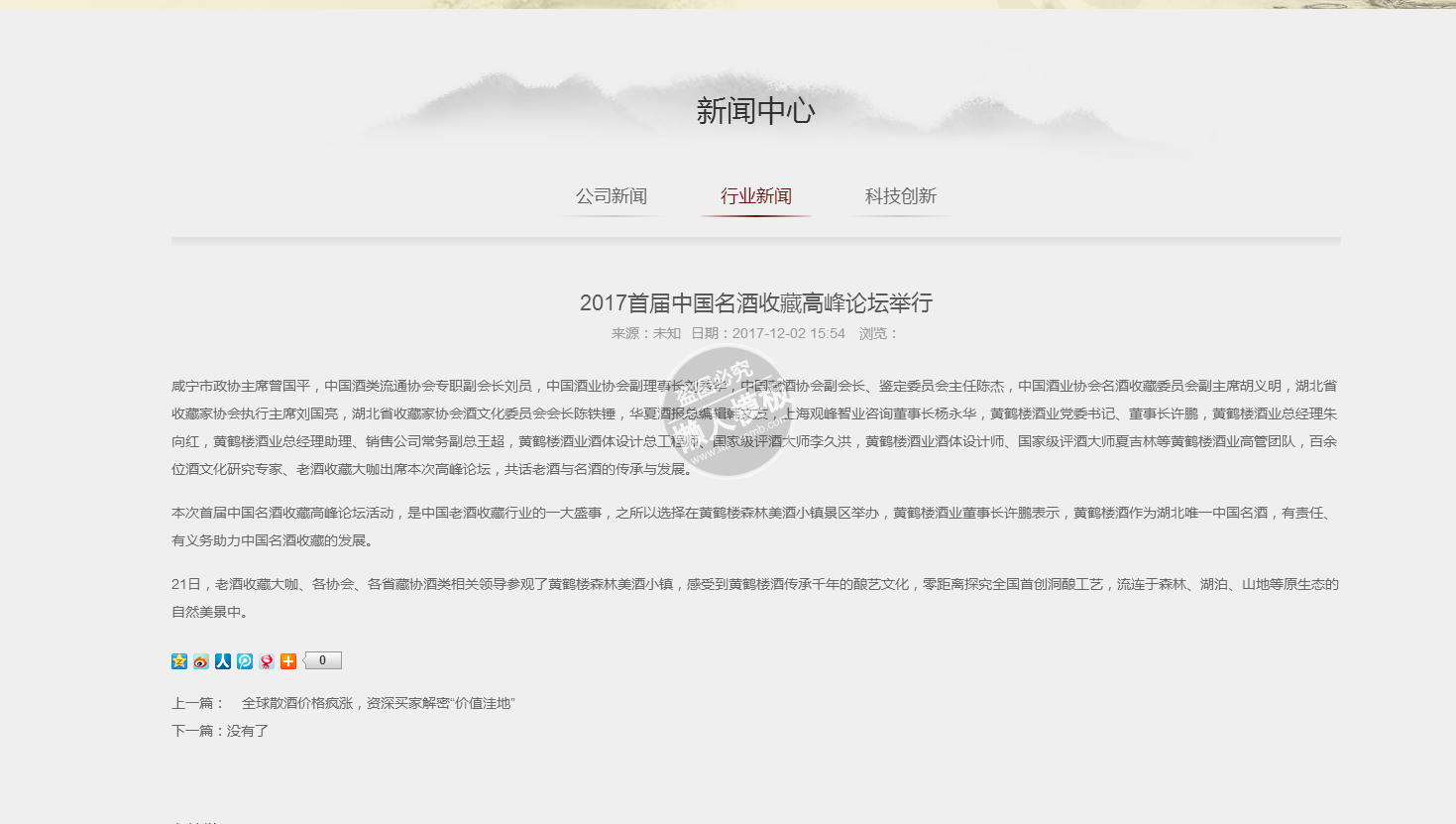The image size is (1456, 824).
Task: Open the 科技创新 tab
Action: pos(901,196)
